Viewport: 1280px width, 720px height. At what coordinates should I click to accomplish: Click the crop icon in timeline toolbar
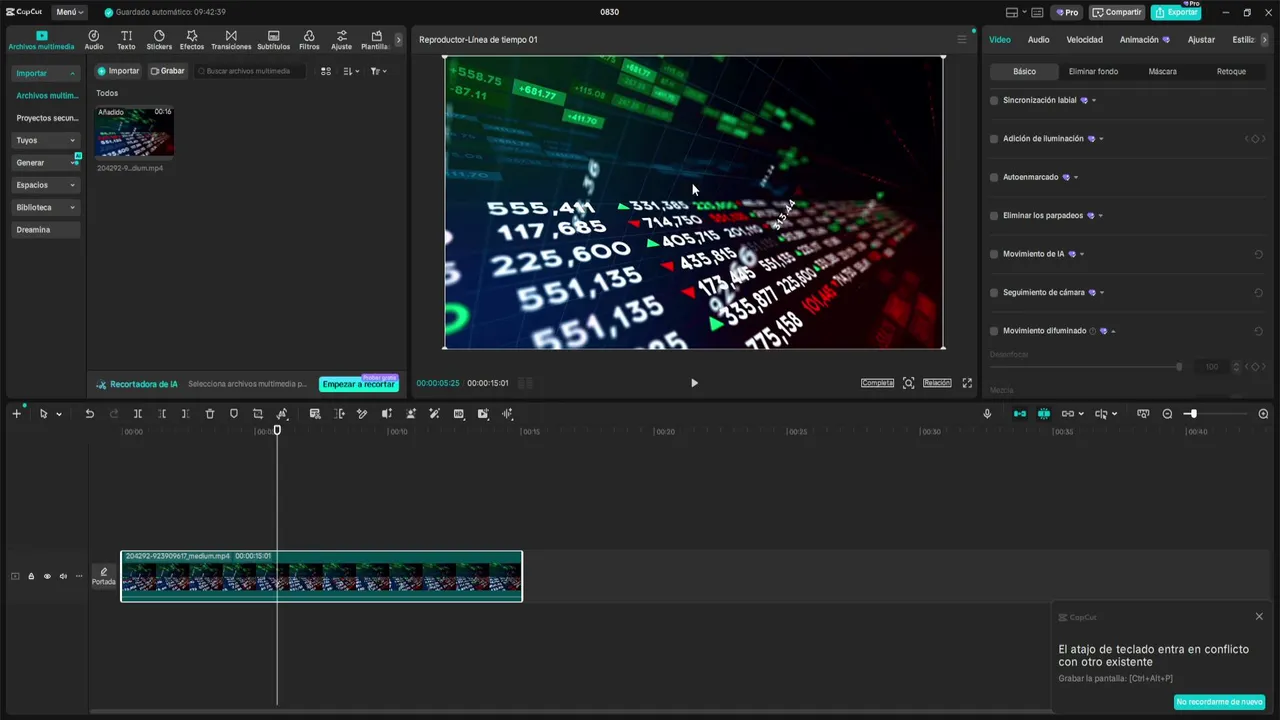[258, 414]
